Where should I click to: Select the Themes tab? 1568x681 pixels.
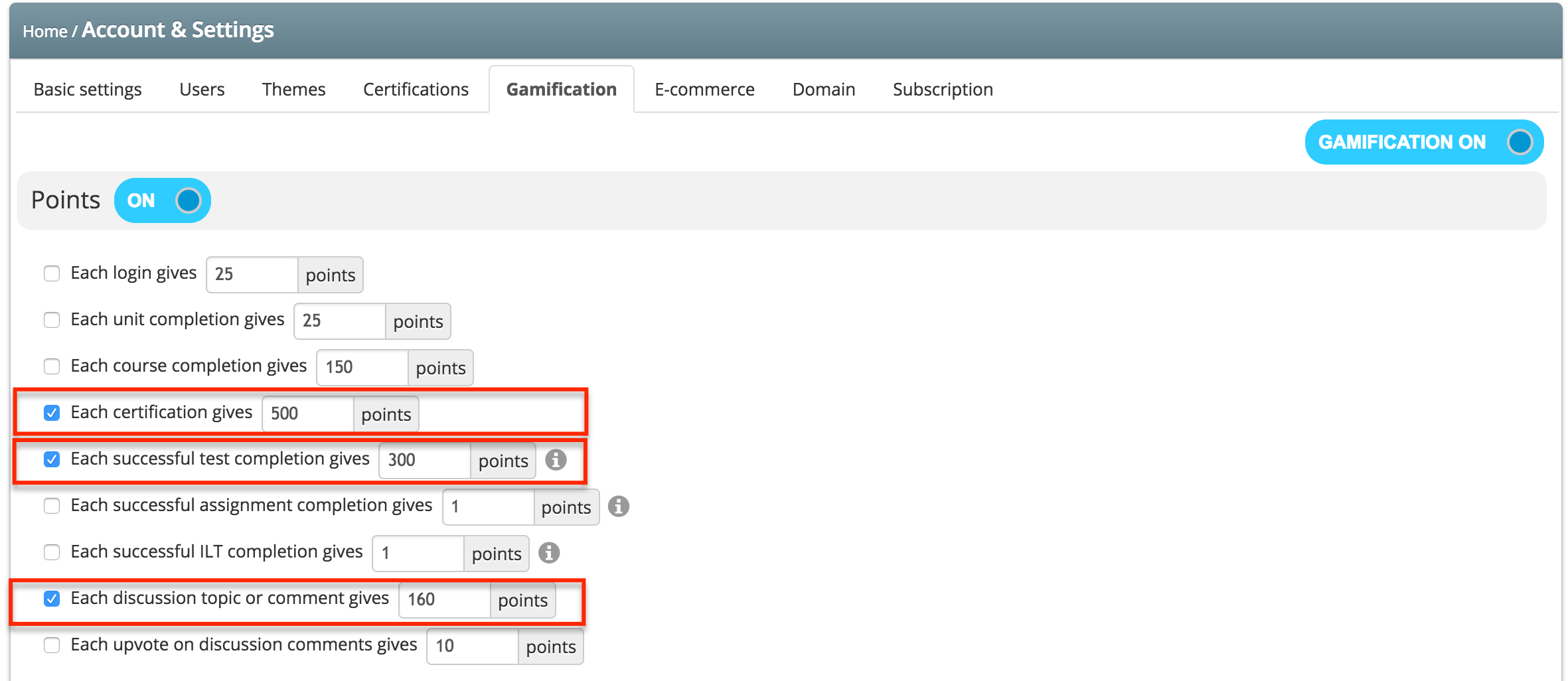click(293, 90)
